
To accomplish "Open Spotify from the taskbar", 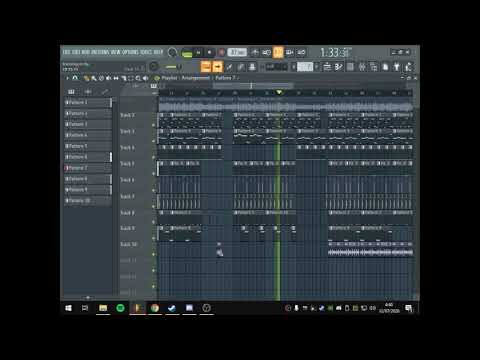I will pos(120,308).
